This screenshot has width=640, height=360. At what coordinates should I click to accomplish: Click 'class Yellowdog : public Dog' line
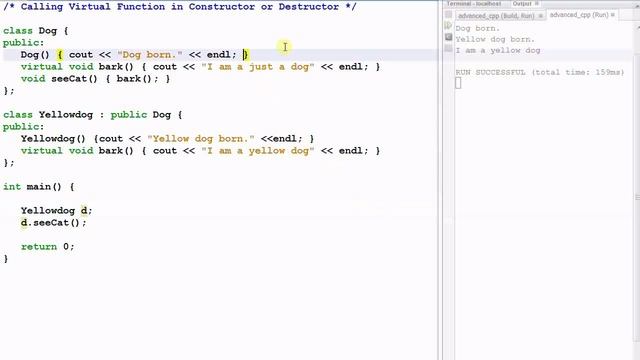coord(92,115)
